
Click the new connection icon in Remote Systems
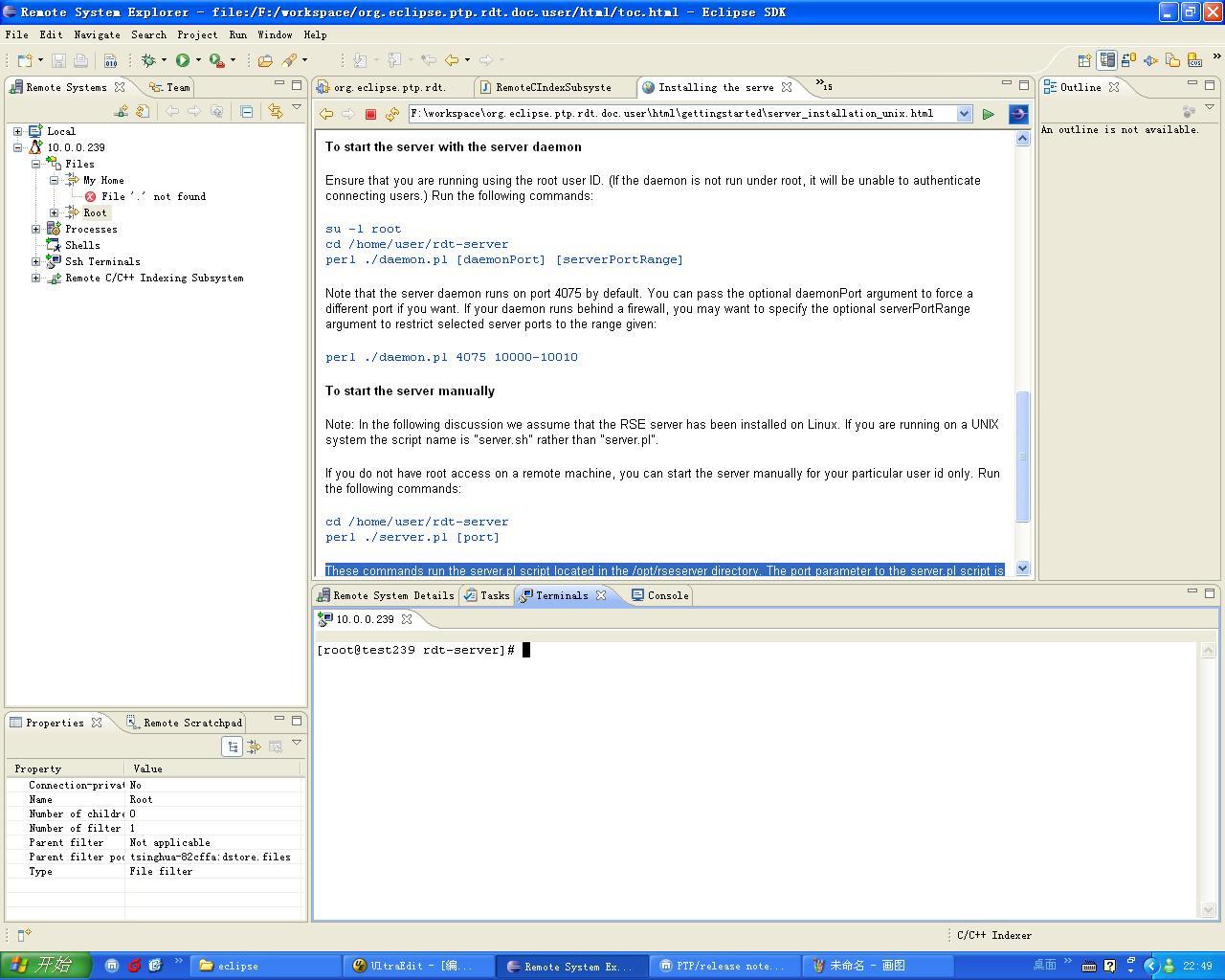[121, 111]
